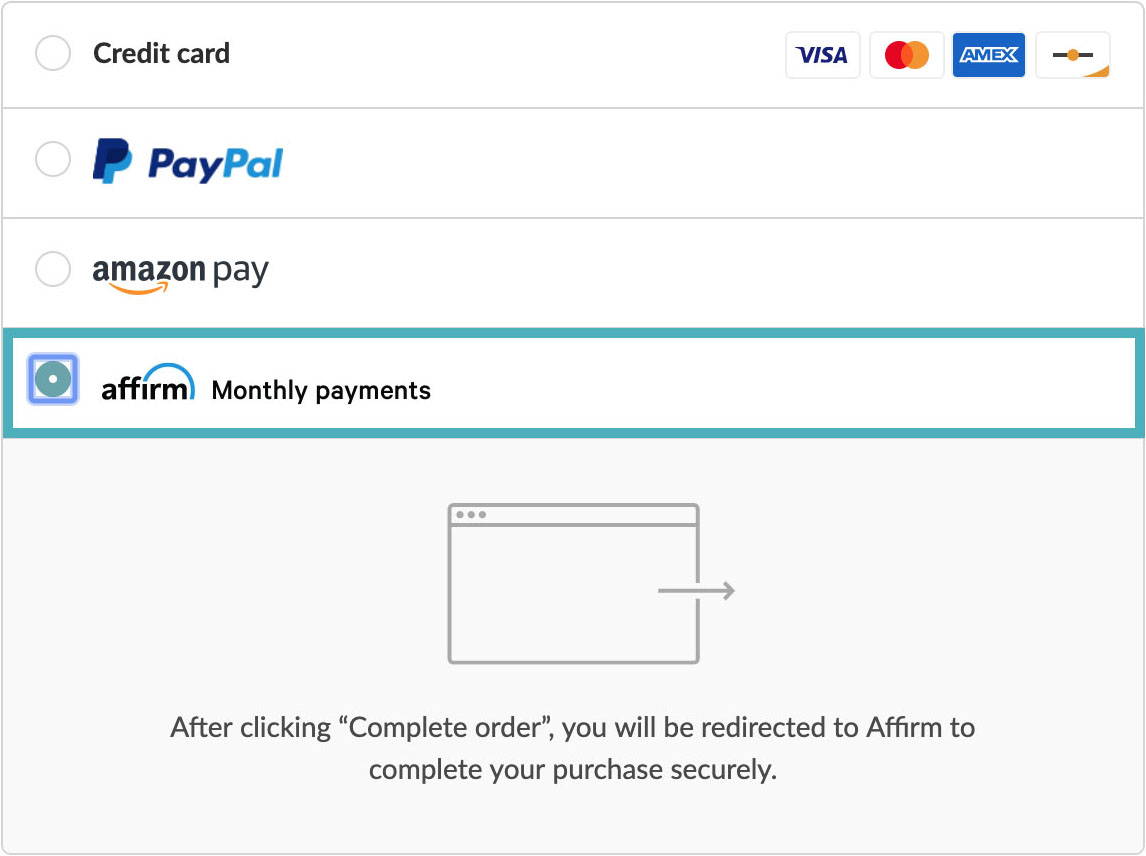Click the PayPal wordmark text

[216, 164]
